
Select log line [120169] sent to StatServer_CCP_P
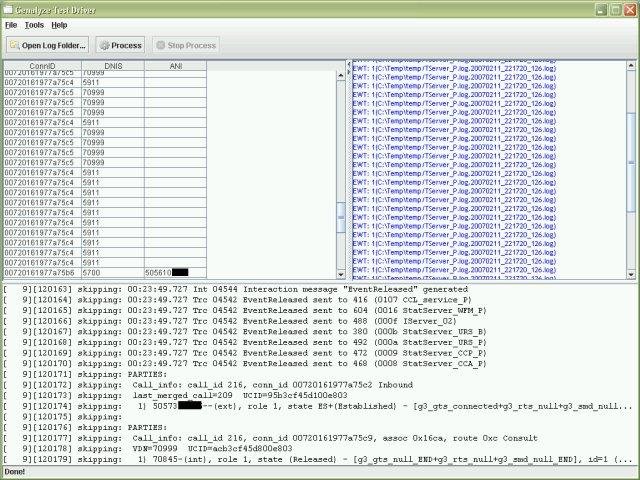[245, 353]
